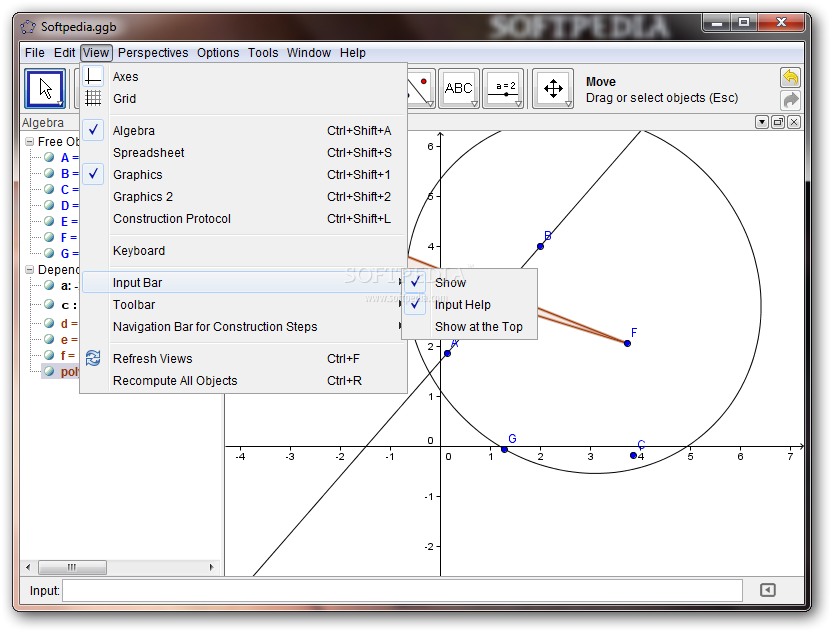The height and width of the screenshot is (632, 832).
Task: Select the Move Graphics View tool
Action: pyautogui.click(x=553, y=89)
